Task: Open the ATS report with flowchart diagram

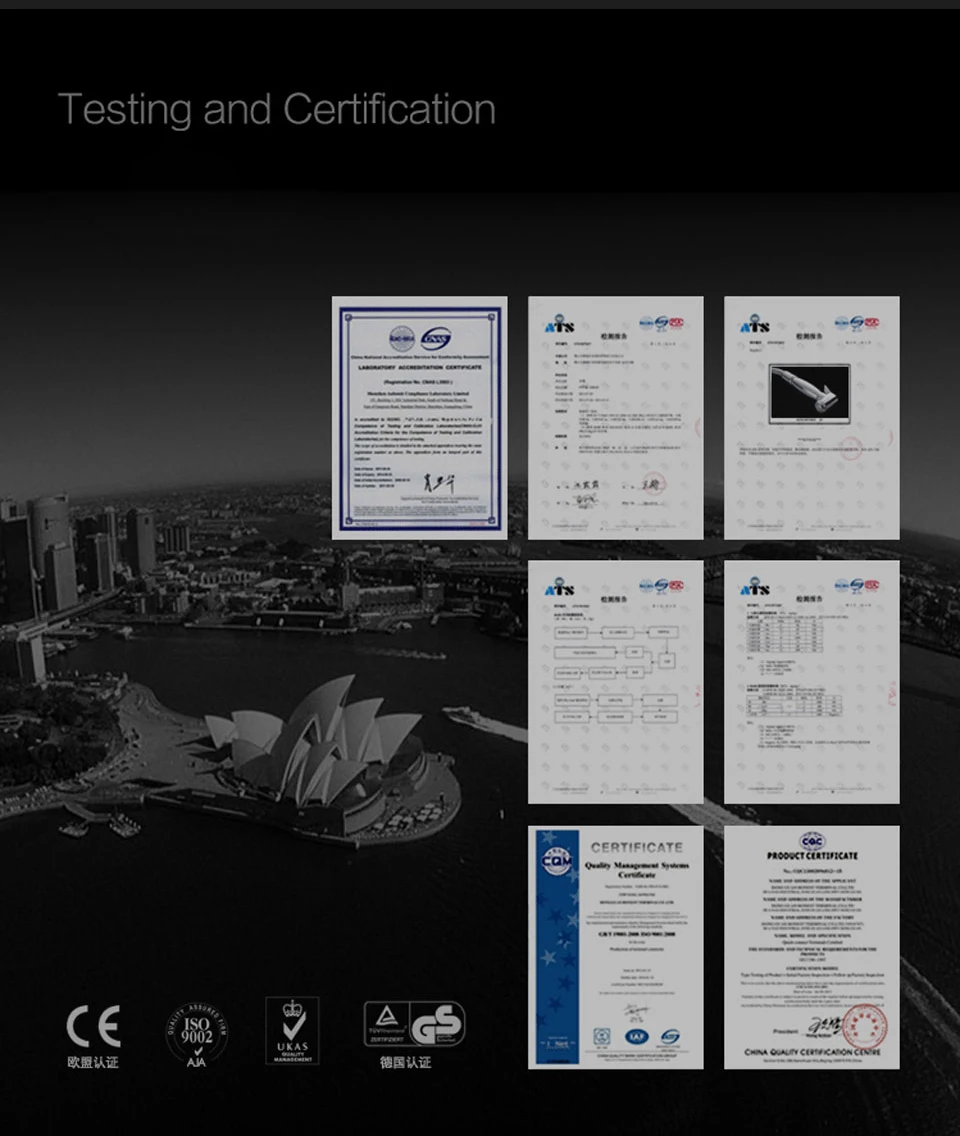Action: tap(615, 682)
